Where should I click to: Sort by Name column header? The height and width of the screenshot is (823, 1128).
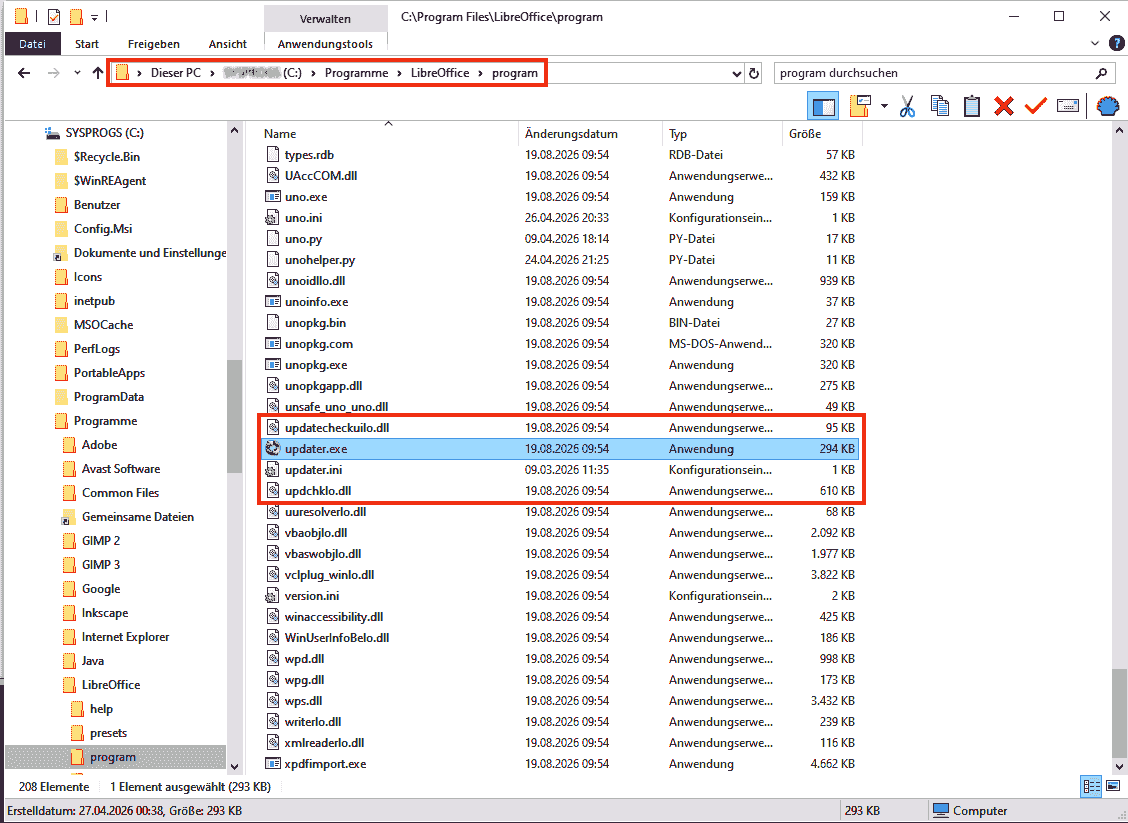click(x=280, y=134)
